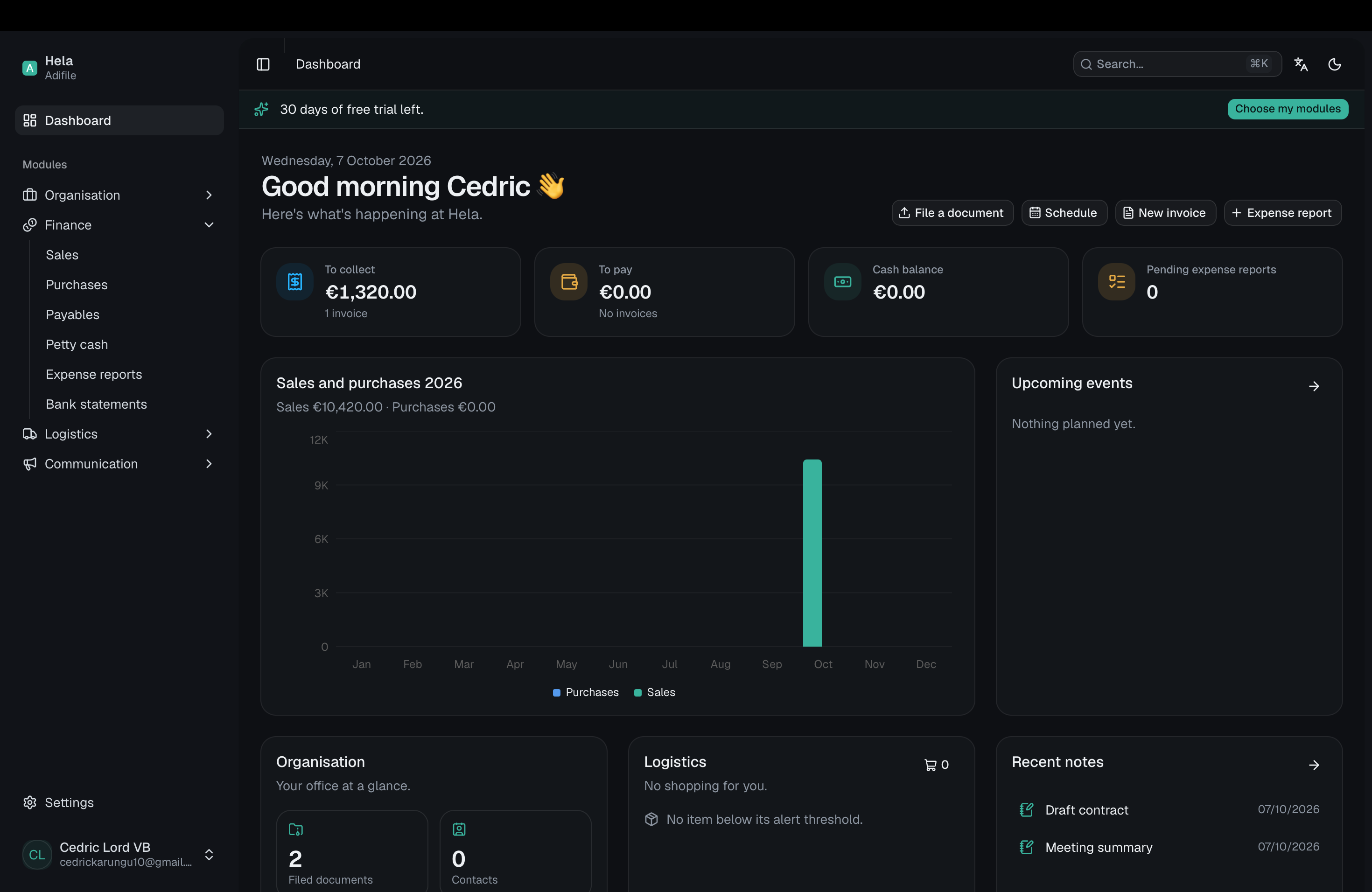Viewport: 1372px width, 892px height.
Task: Expand the Communication module chevron
Action: 209,464
